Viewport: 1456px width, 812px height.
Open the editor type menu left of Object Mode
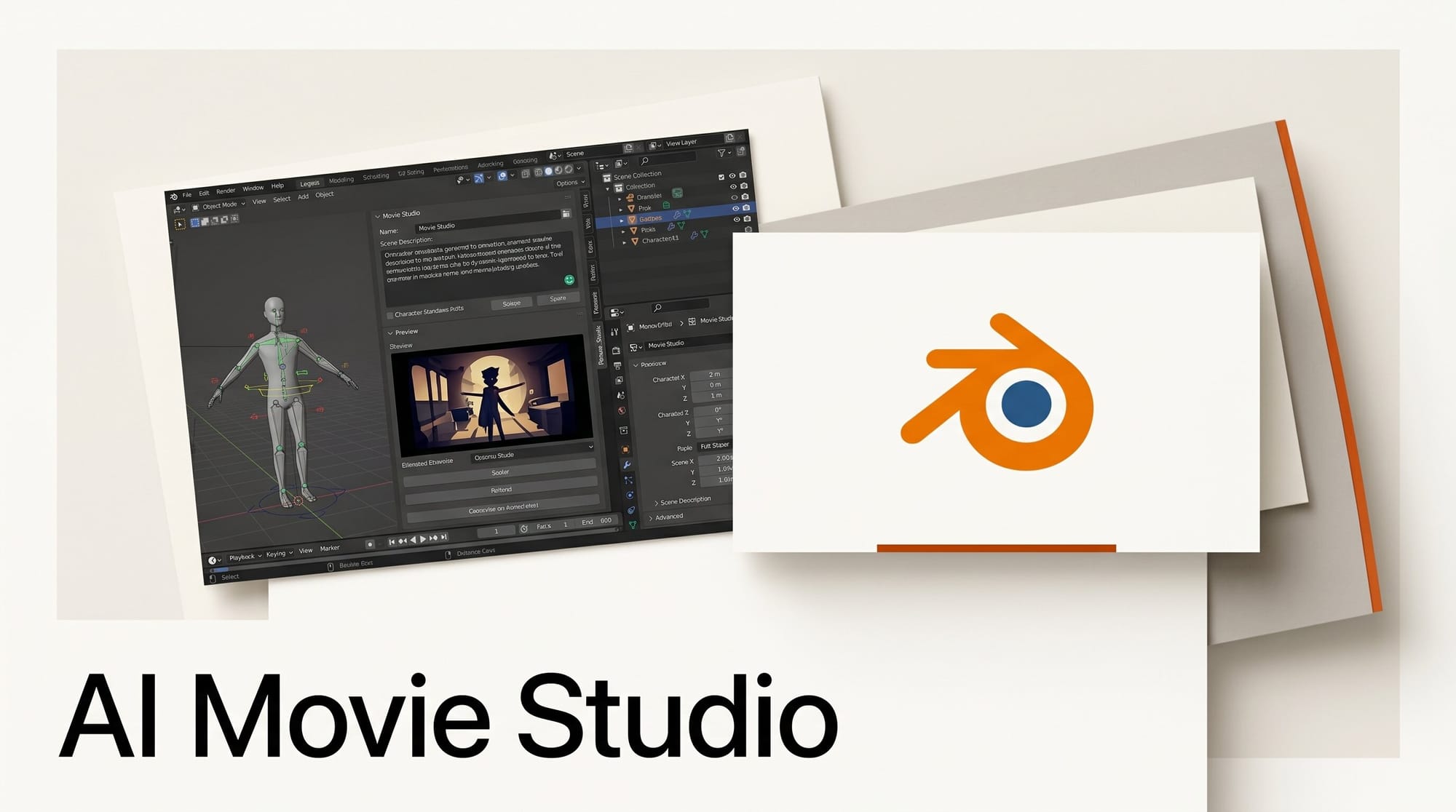pyautogui.click(x=178, y=210)
